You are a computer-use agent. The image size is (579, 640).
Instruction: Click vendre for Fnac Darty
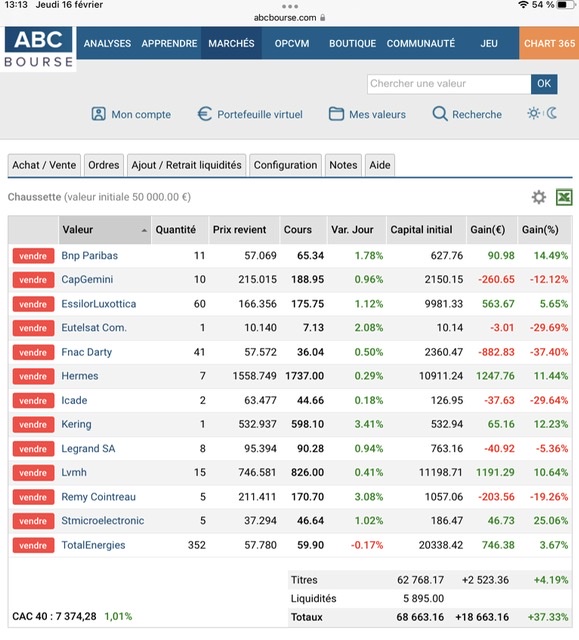pyautogui.click(x=33, y=352)
